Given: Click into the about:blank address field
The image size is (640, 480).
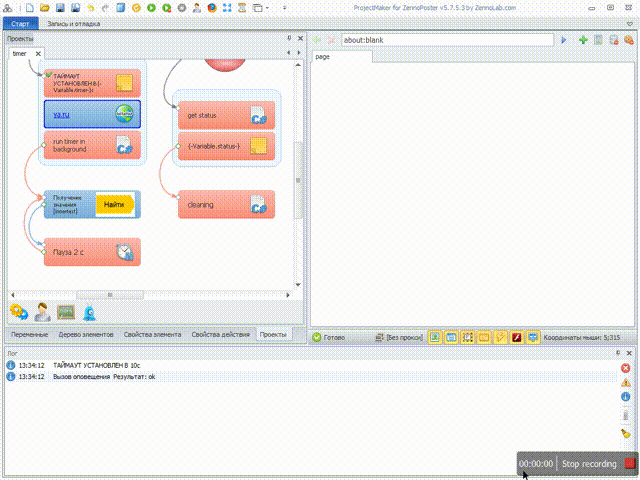Looking at the screenshot, I should [447, 40].
